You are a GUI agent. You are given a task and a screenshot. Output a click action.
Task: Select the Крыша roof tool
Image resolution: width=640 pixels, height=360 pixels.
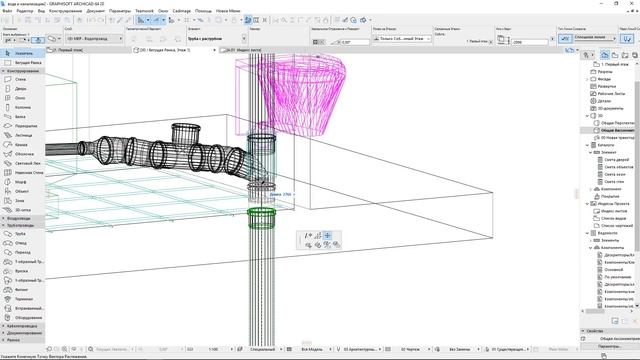[x=22, y=144]
